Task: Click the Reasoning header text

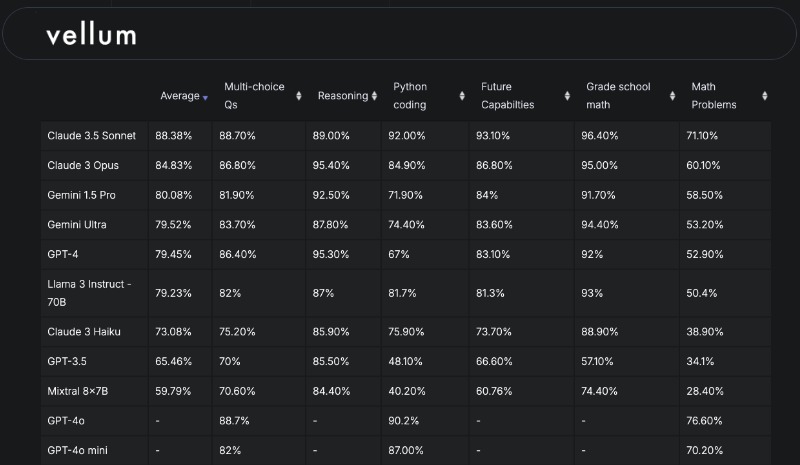Action: coord(343,96)
